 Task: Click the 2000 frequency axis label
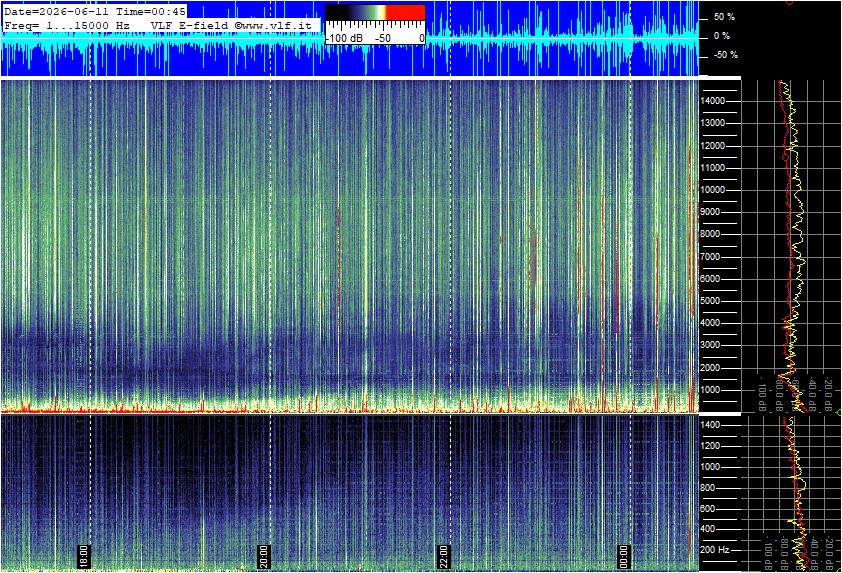(x=710, y=368)
